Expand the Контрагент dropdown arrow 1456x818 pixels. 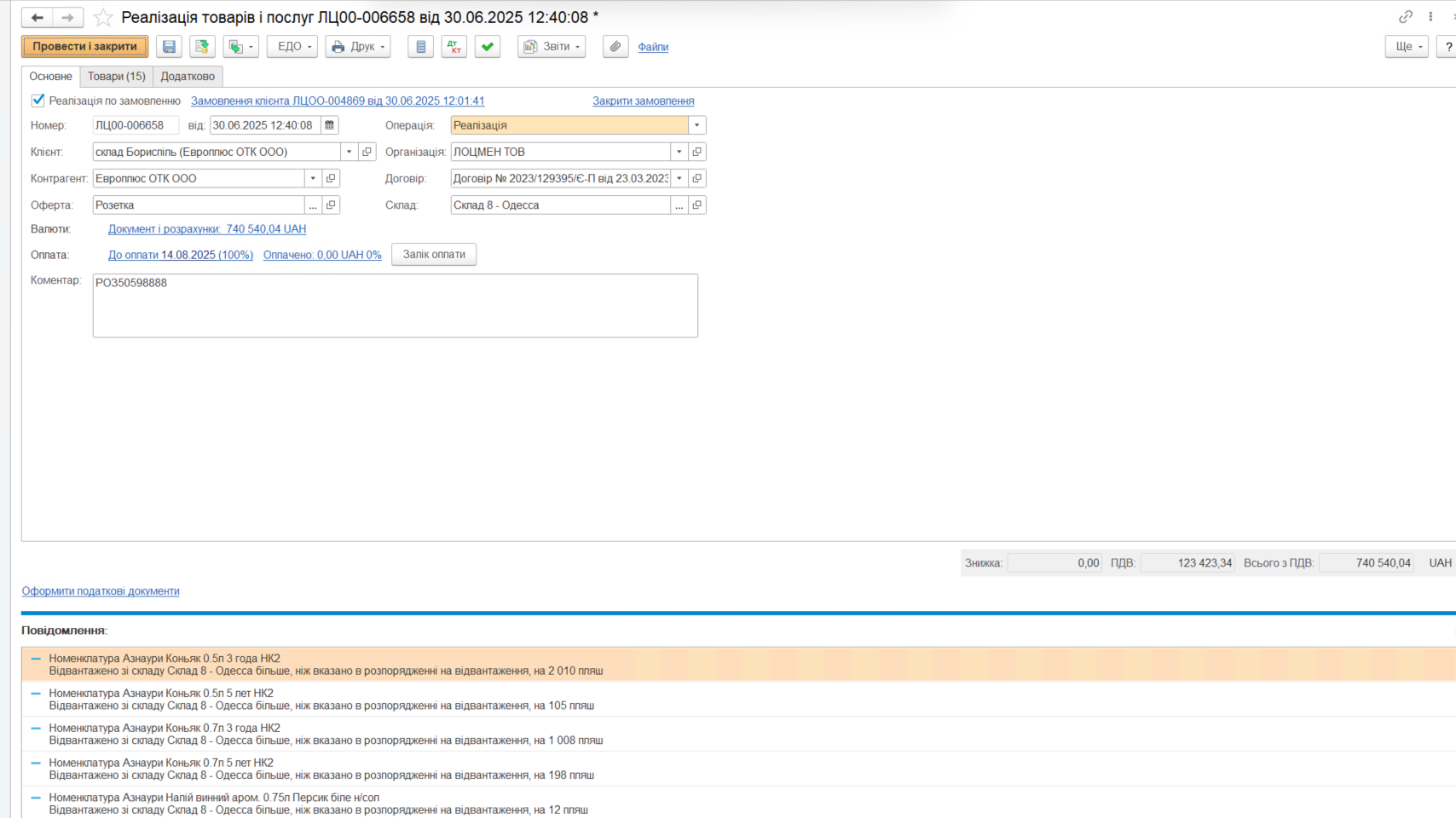click(313, 178)
